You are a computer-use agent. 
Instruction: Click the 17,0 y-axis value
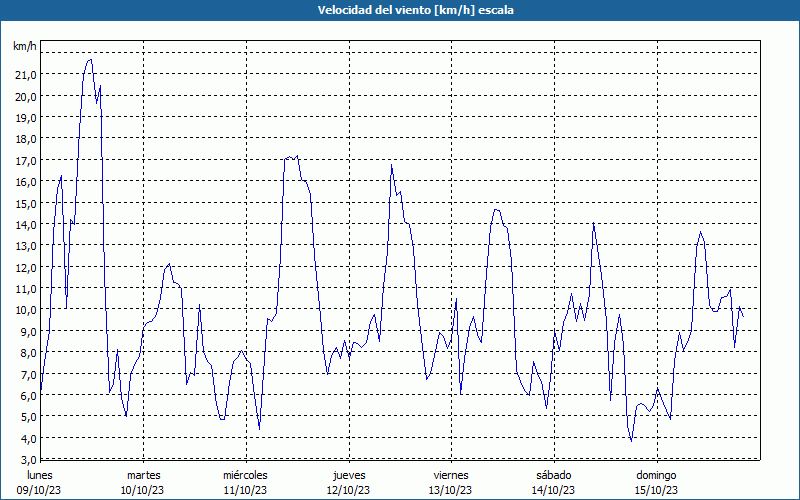click(x=26, y=161)
